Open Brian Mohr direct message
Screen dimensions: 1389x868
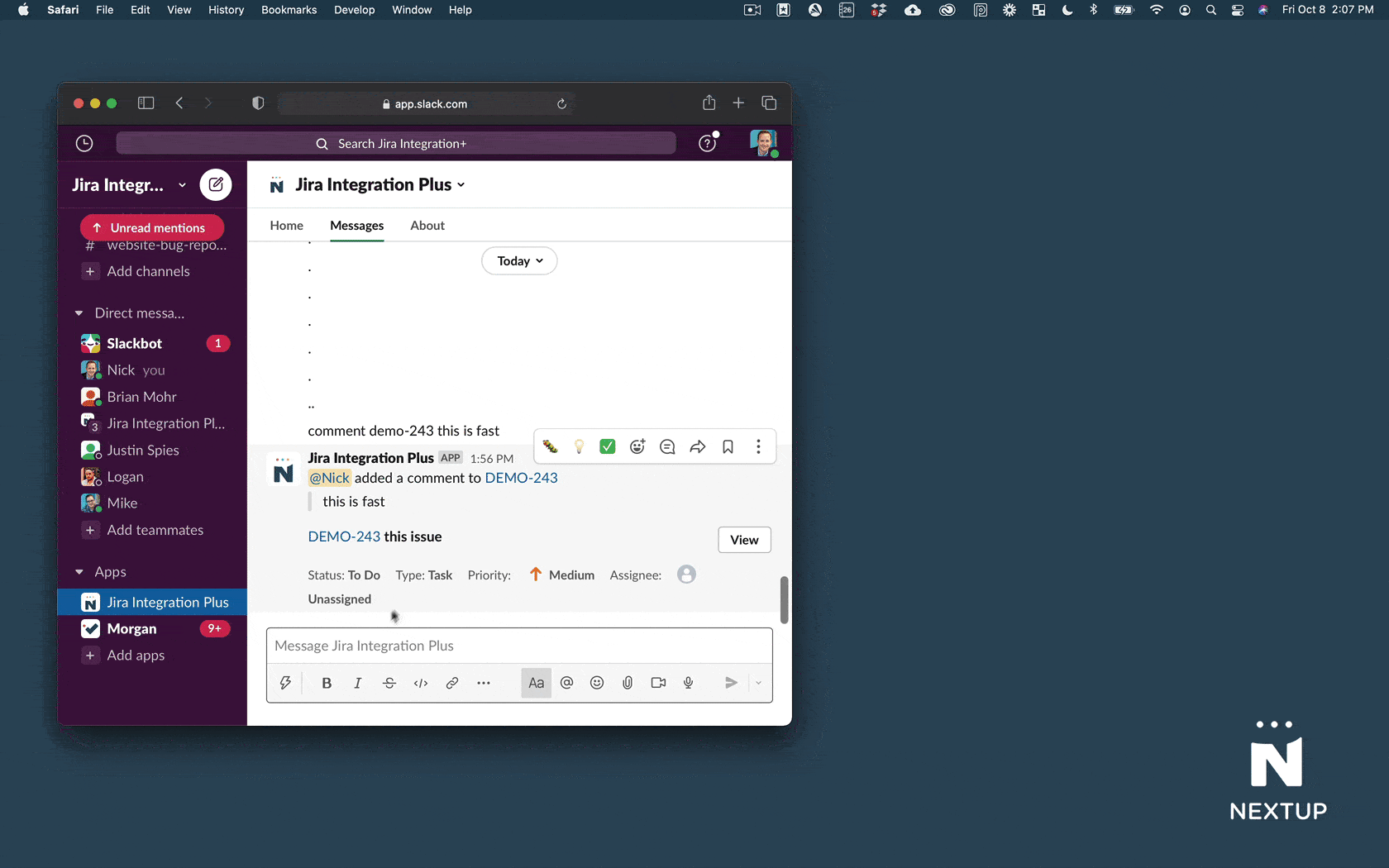click(x=152, y=397)
